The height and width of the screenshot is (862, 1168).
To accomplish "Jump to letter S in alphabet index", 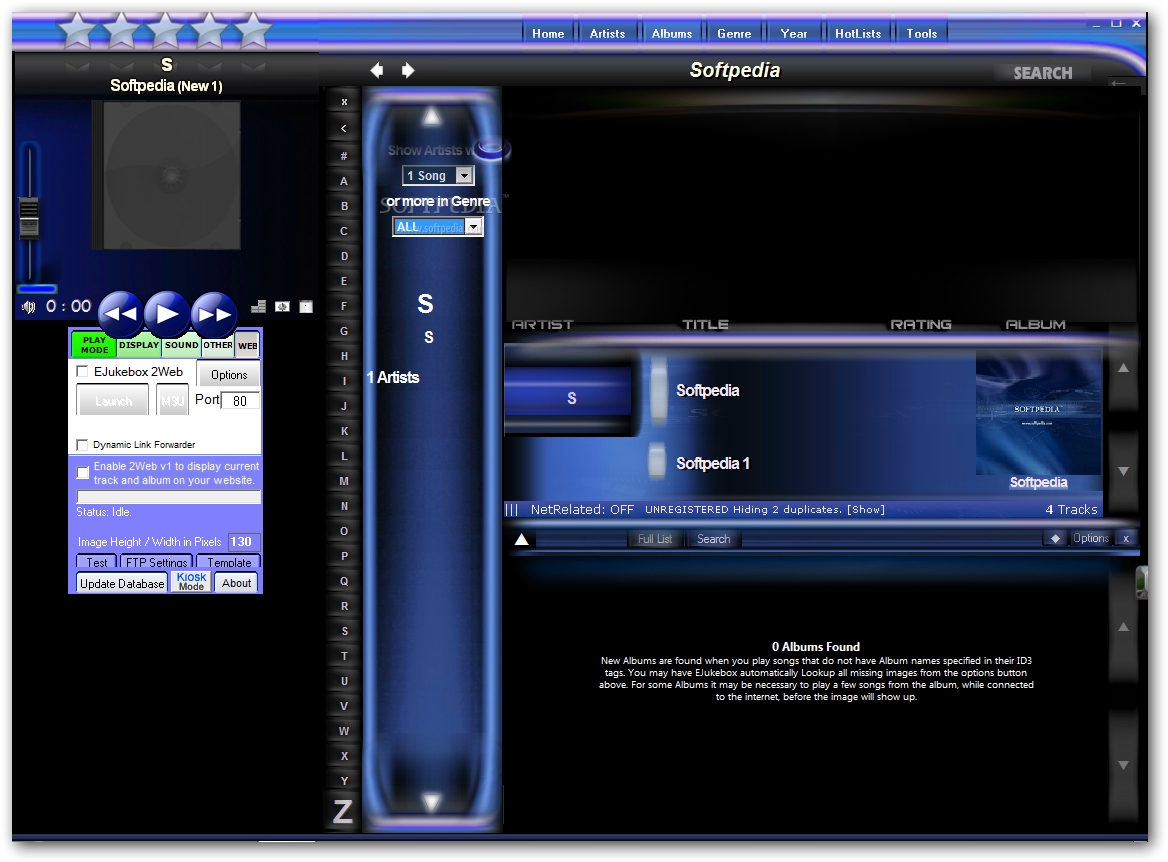I will coord(344,631).
